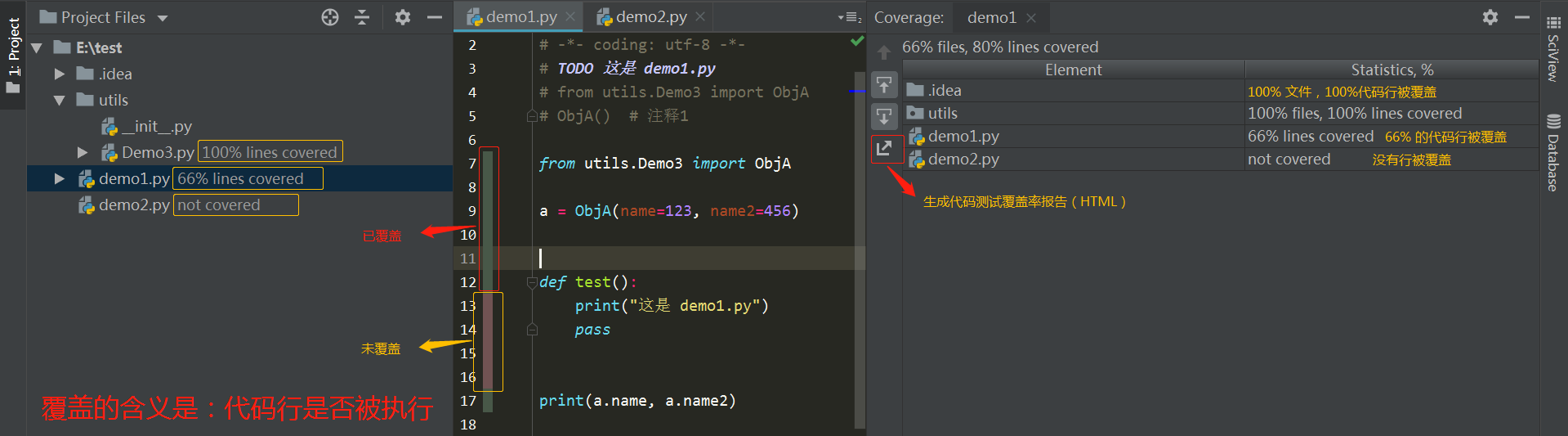This screenshot has height=436, width=1568.
Task: Close the demo2.py editor tab
Action: [700, 16]
